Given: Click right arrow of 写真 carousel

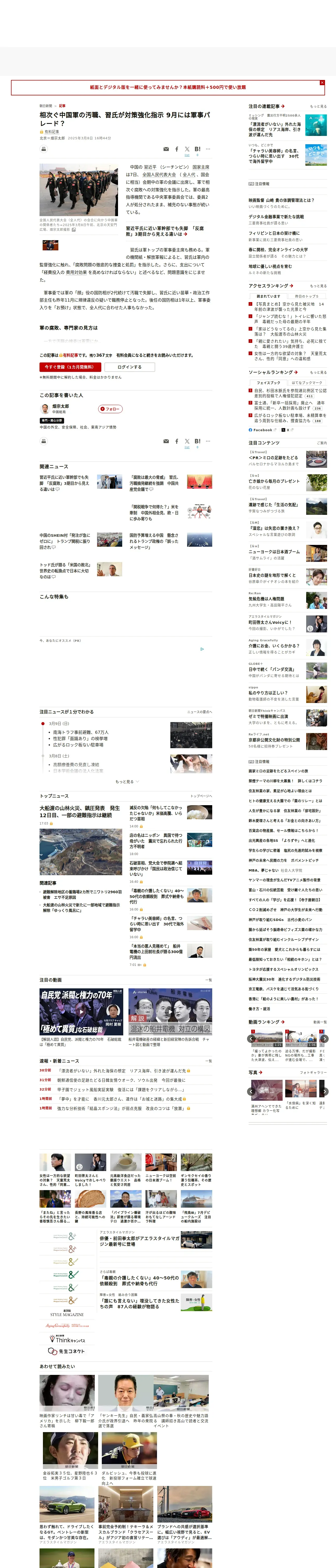Looking at the screenshot, I should click(x=324, y=1091).
